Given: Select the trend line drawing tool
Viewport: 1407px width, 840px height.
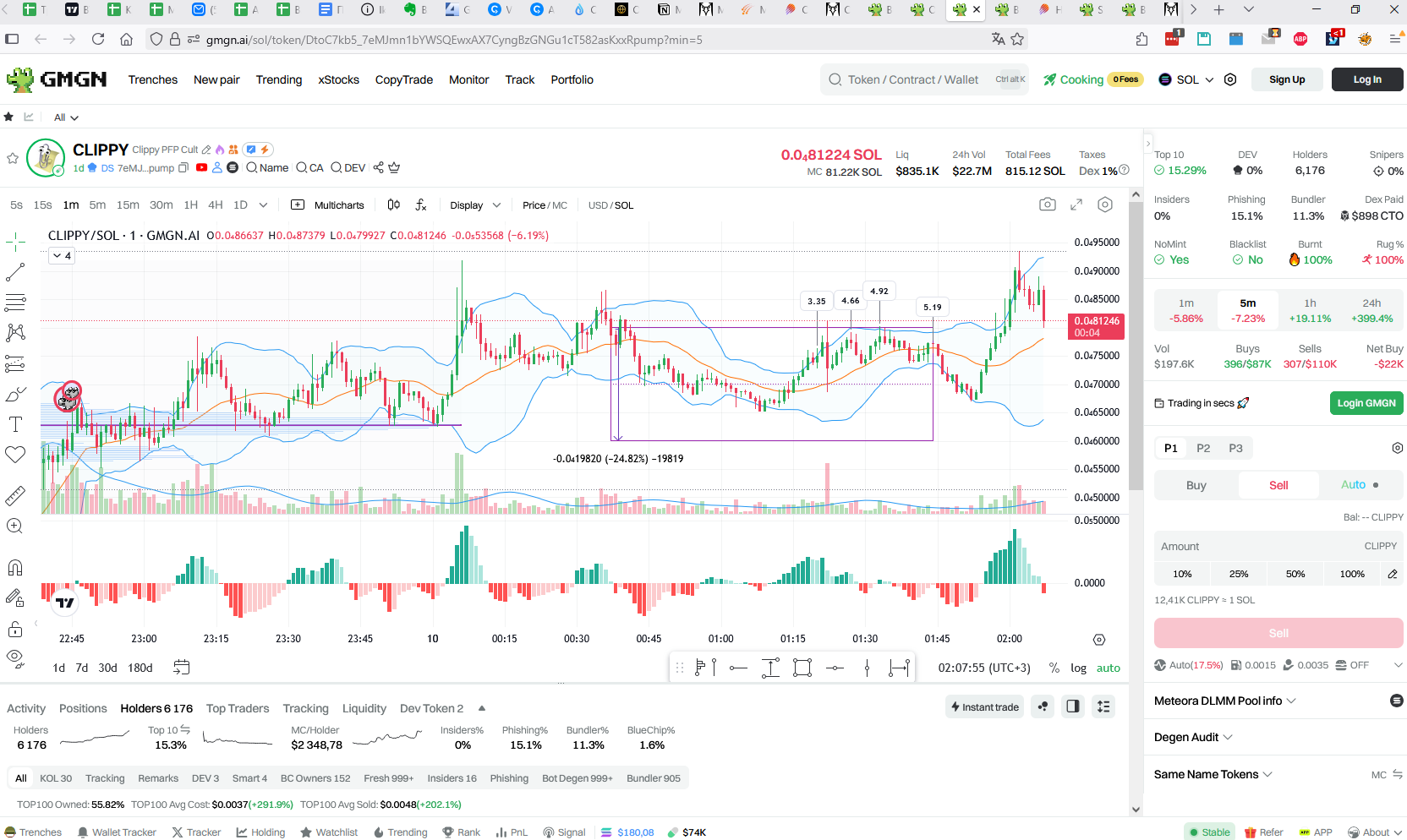Looking at the screenshot, I should pos(15,272).
